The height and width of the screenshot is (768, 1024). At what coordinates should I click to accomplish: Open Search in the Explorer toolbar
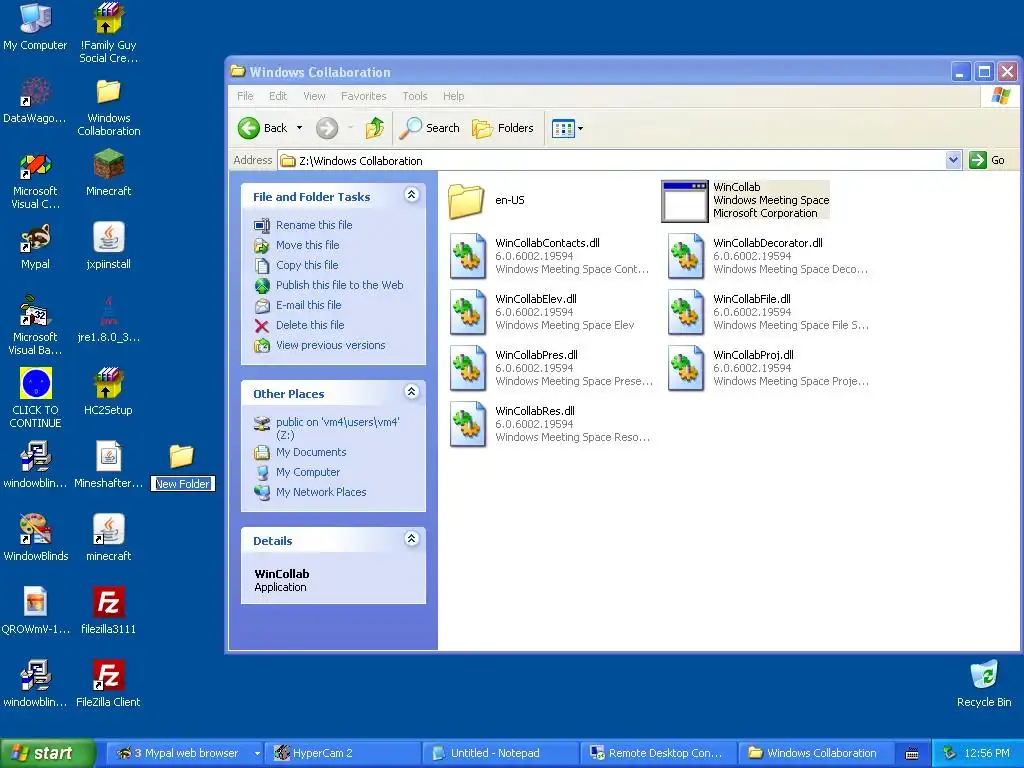coord(430,128)
